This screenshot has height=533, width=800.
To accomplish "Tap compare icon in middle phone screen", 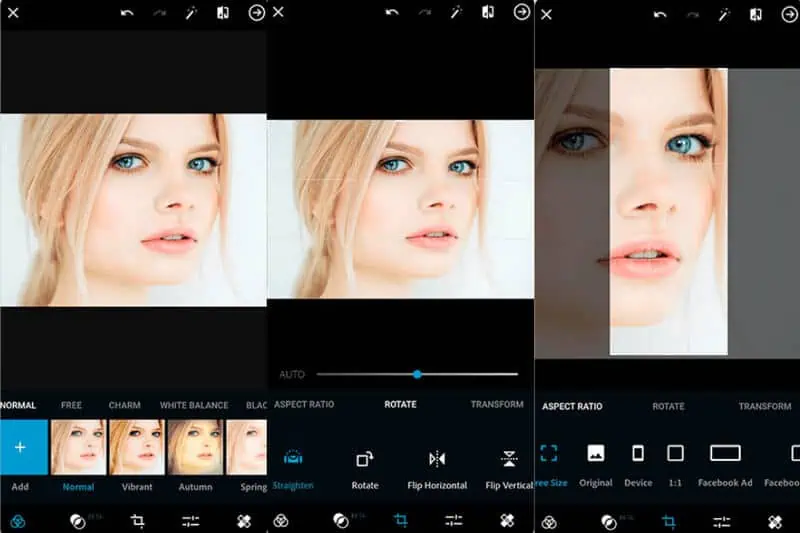I will tap(488, 12).
